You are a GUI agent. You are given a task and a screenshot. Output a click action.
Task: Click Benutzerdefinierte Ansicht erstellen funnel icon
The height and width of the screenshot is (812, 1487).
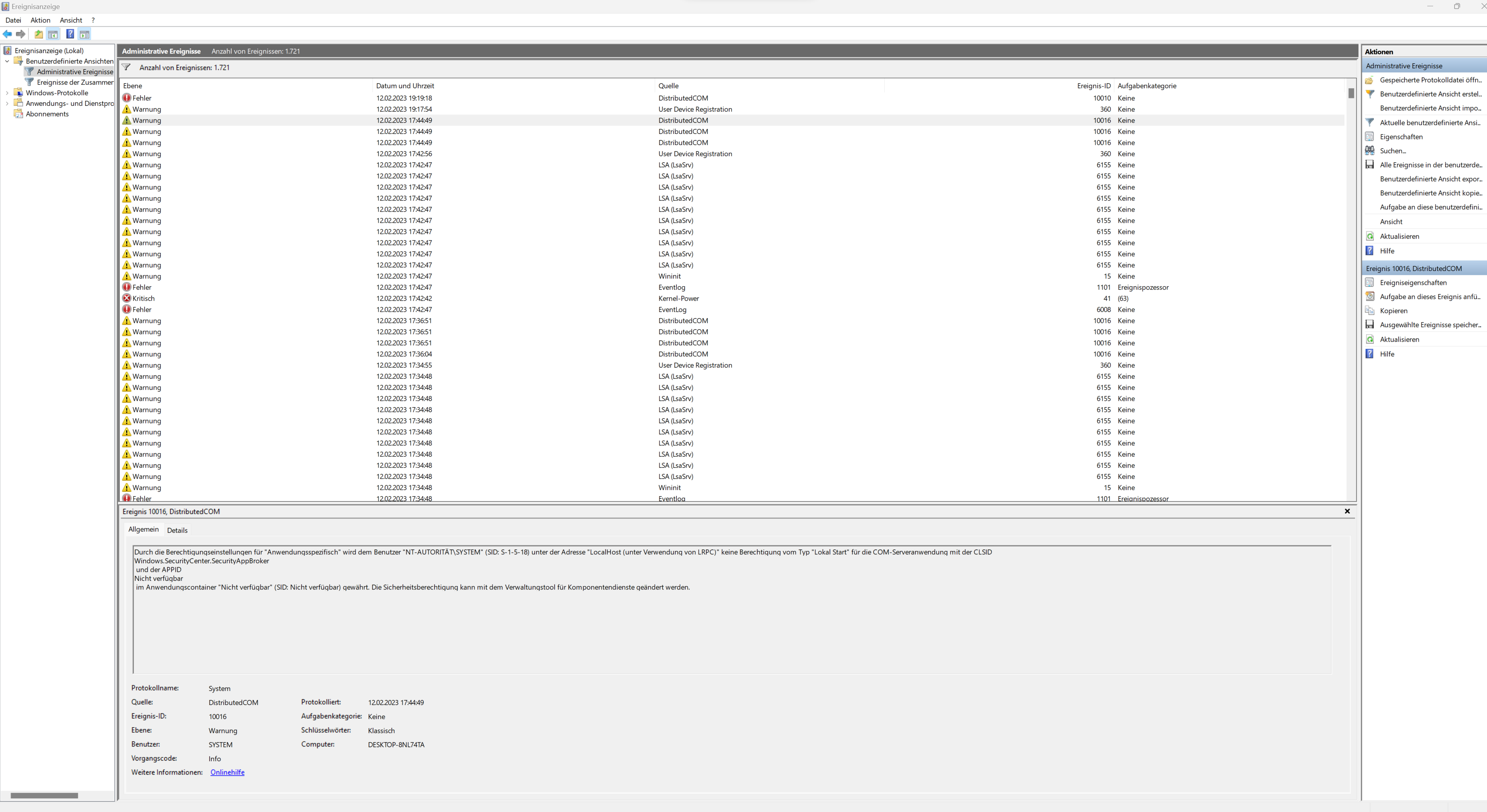click(x=1370, y=94)
